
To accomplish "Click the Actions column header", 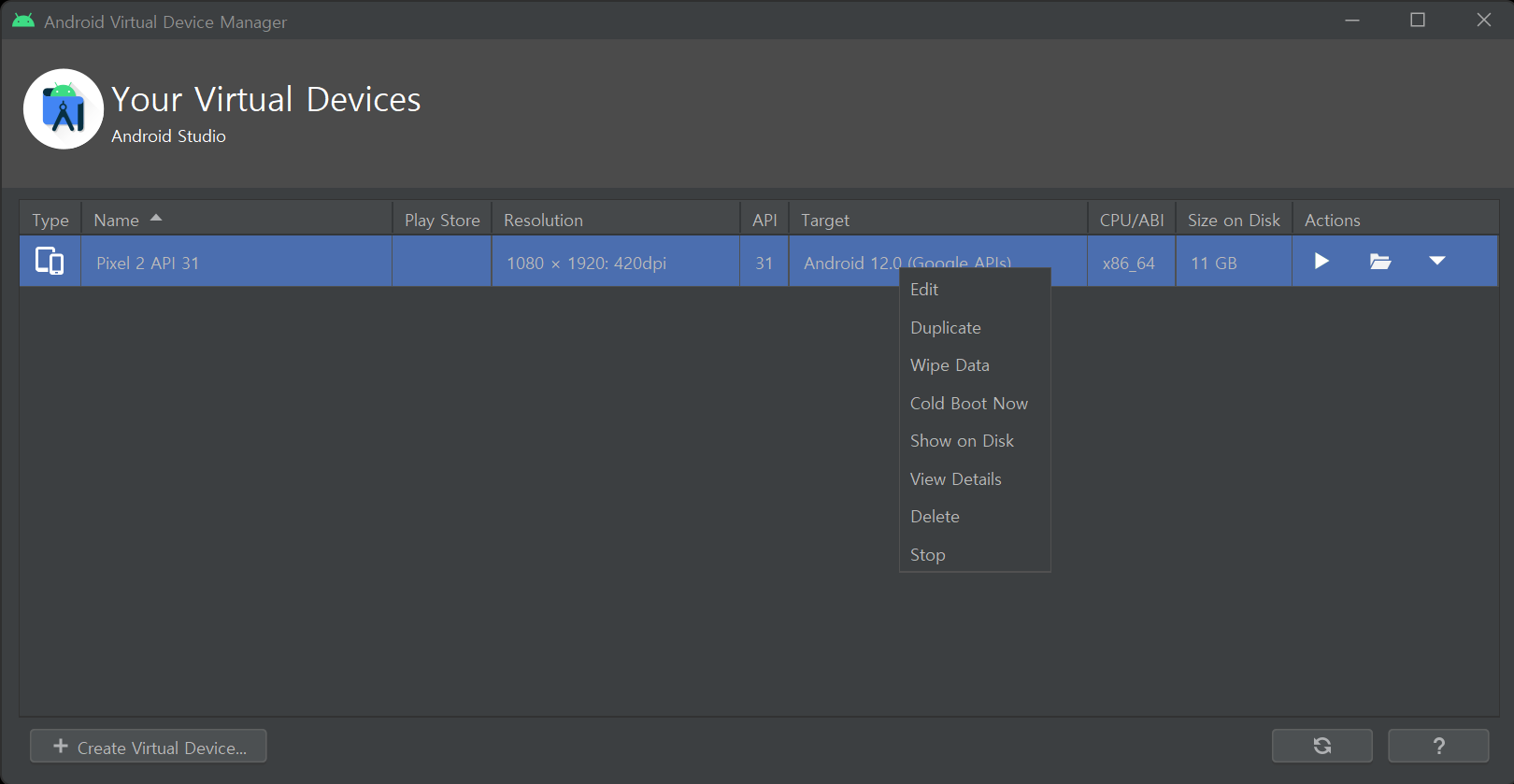I will point(1394,220).
